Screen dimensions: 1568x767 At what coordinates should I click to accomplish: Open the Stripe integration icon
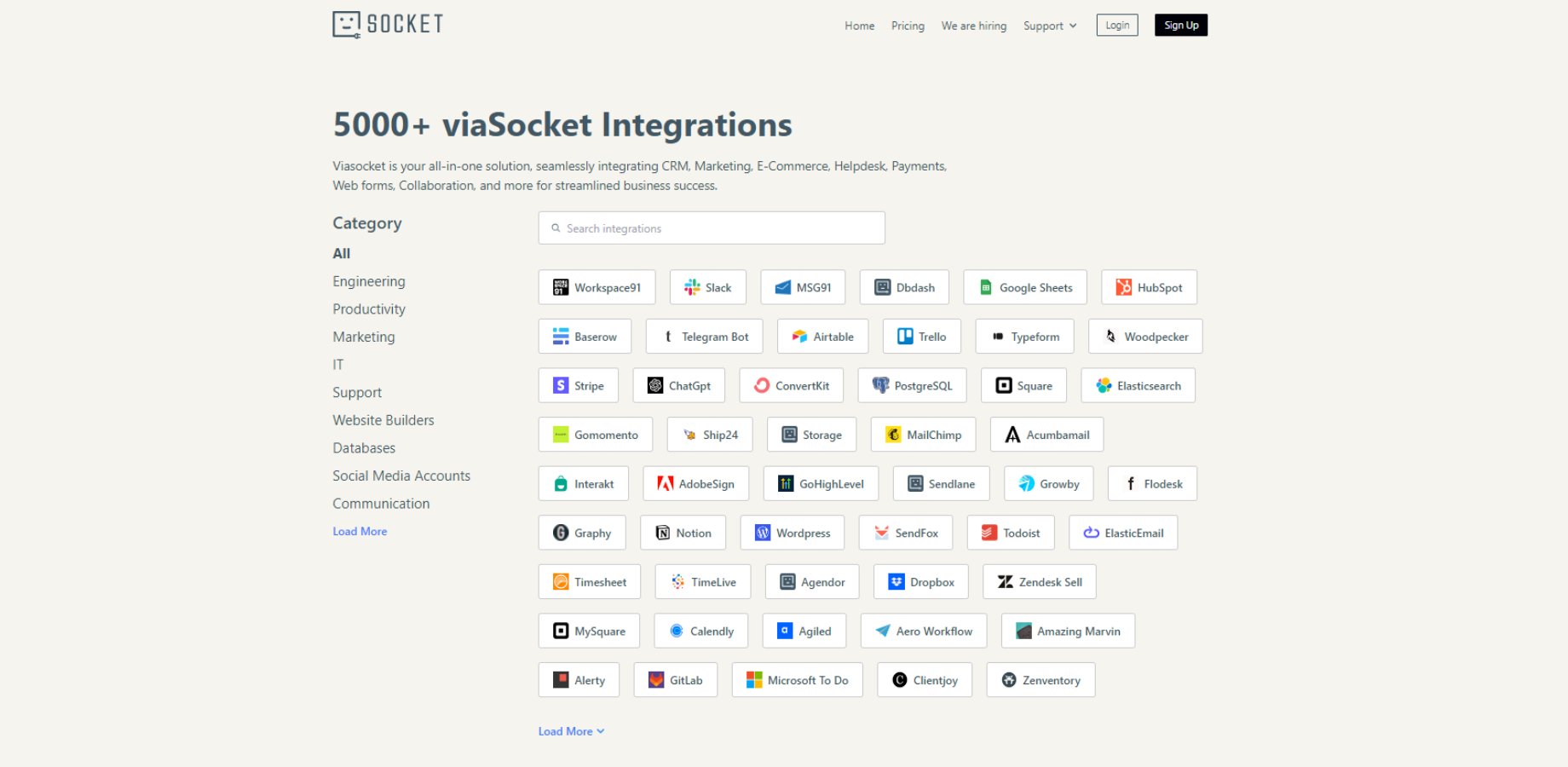(x=561, y=386)
